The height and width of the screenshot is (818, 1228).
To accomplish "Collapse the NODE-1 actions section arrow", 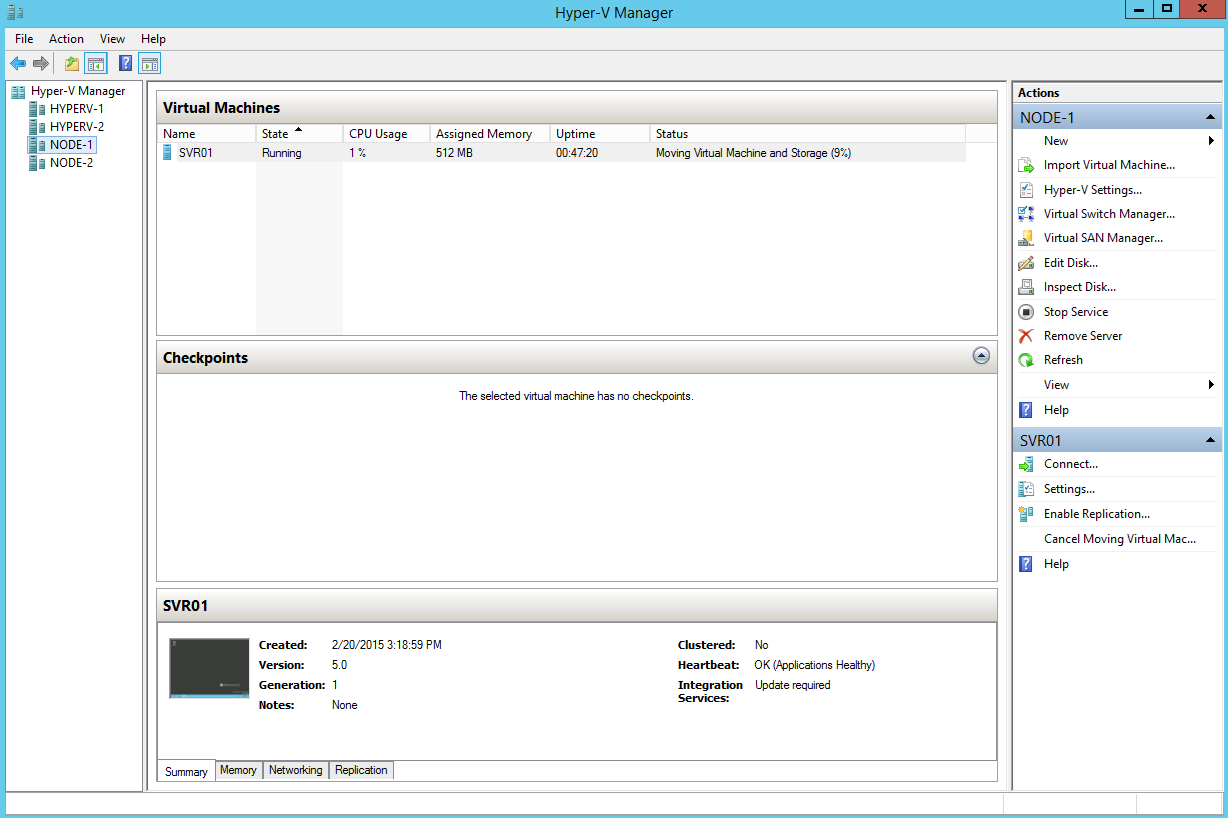I will coord(1211,118).
